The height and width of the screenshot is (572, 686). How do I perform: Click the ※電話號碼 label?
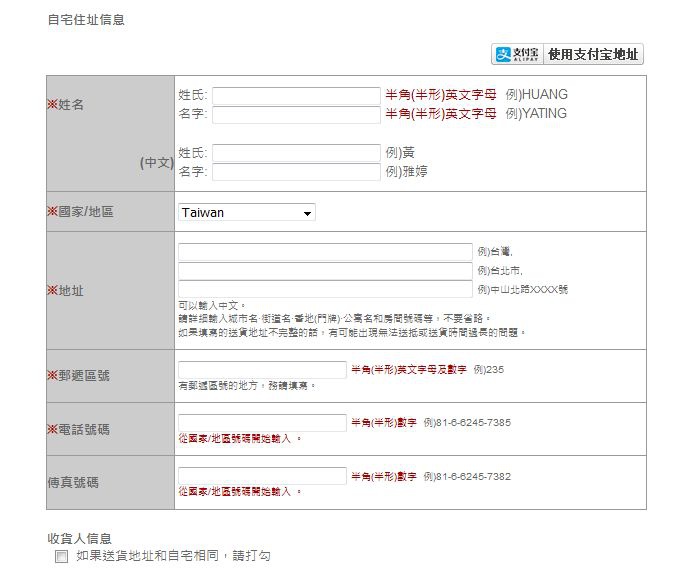tap(78, 429)
